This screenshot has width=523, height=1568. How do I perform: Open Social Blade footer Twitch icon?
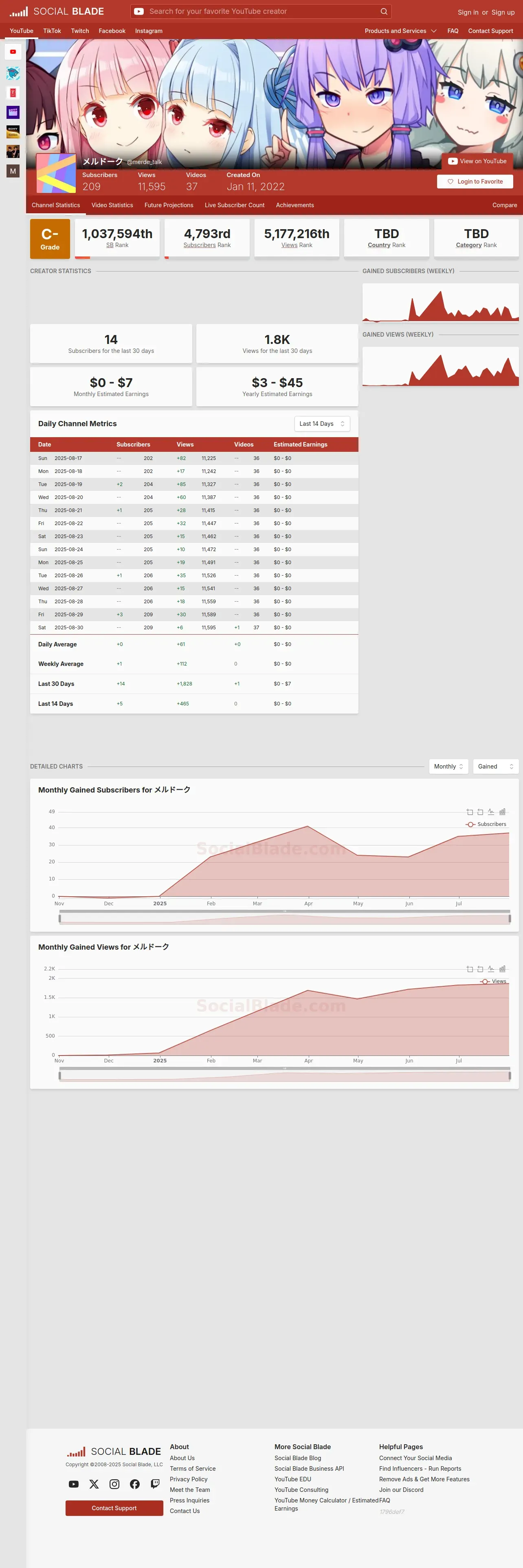click(x=155, y=1483)
